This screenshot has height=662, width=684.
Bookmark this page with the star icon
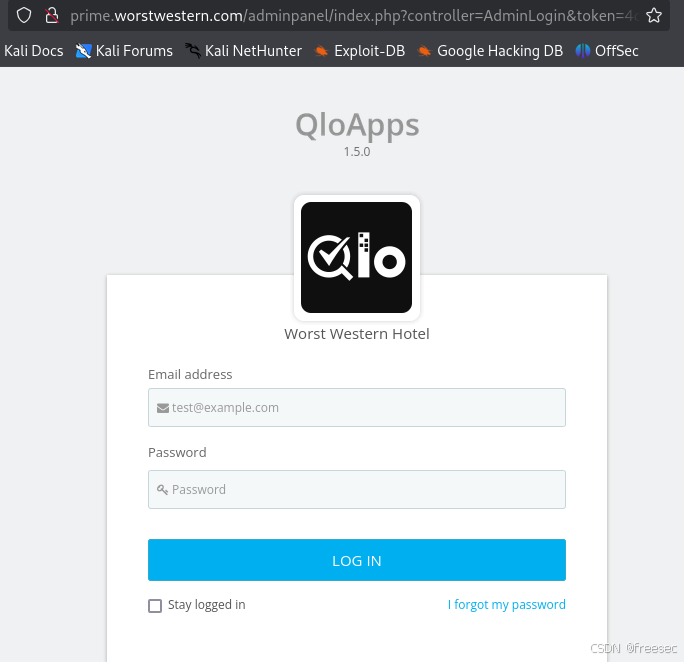(654, 15)
